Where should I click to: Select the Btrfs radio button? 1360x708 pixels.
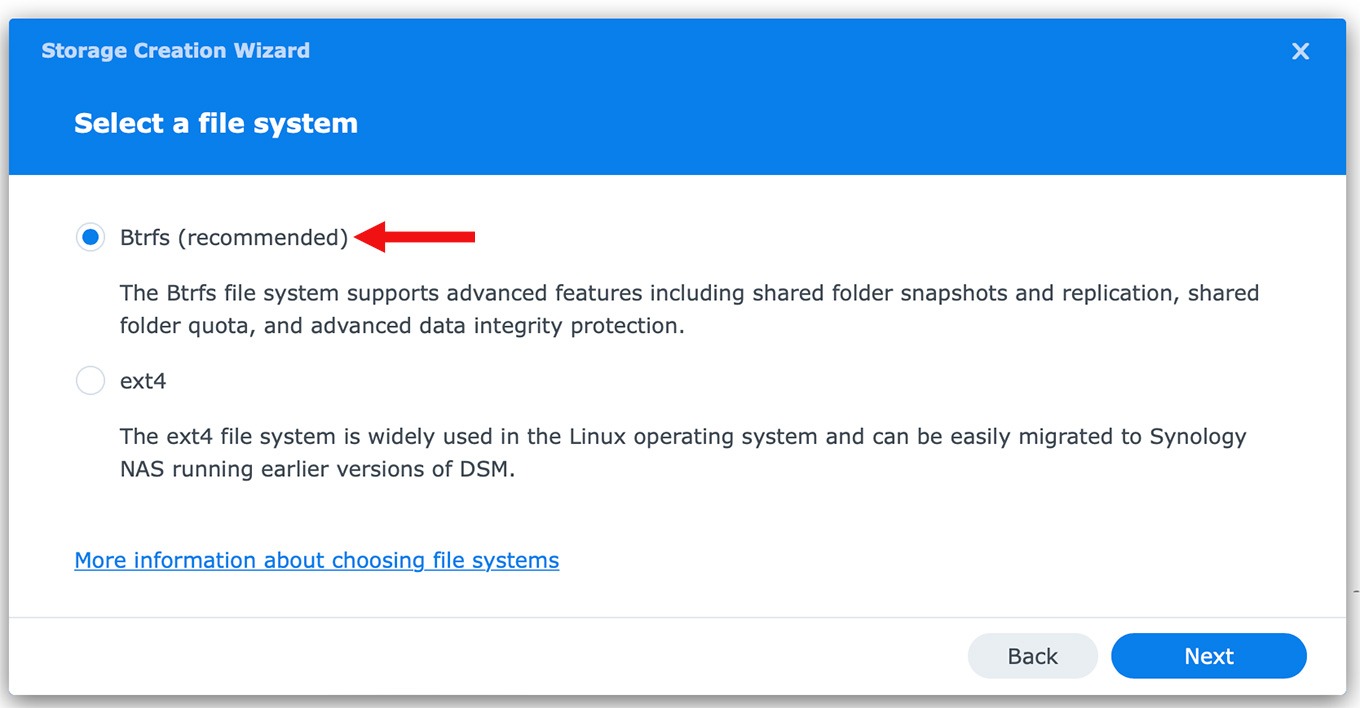90,237
